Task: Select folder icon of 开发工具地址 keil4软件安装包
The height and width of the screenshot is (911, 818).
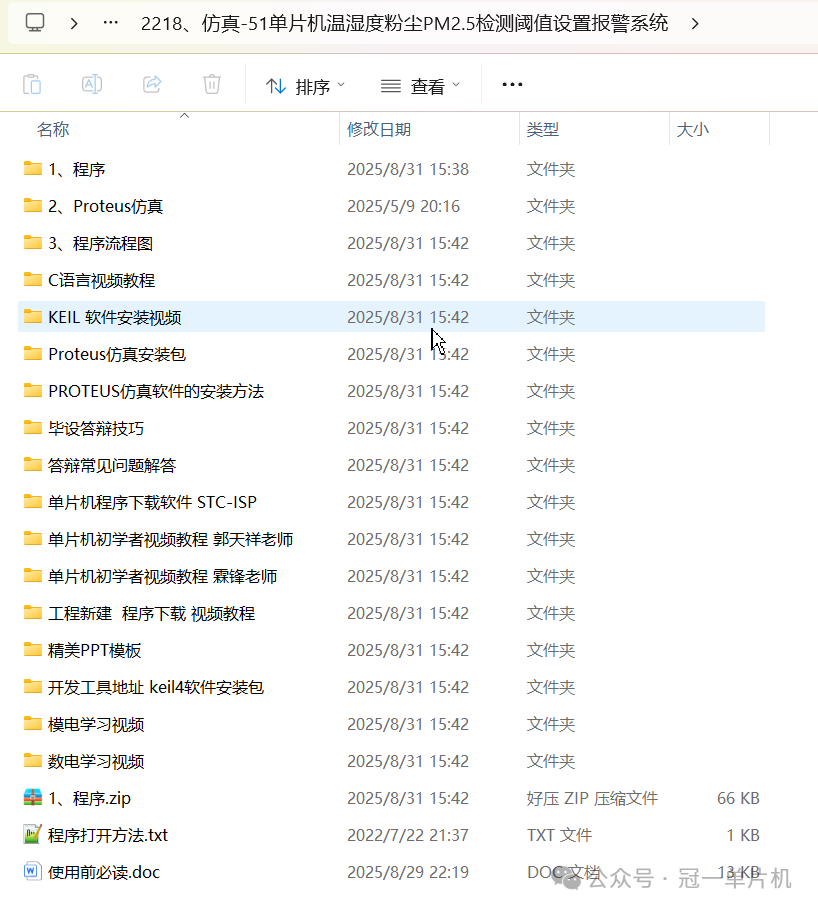Action: (x=33, y=687)
